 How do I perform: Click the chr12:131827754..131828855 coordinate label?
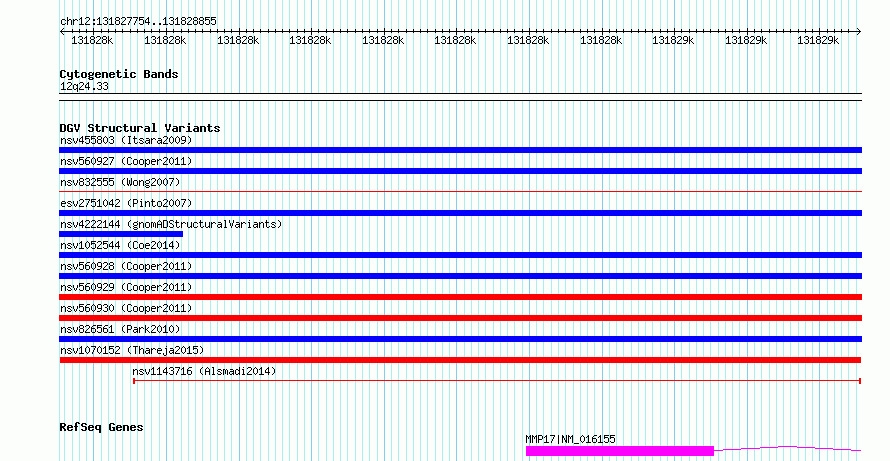pos(138,21)
